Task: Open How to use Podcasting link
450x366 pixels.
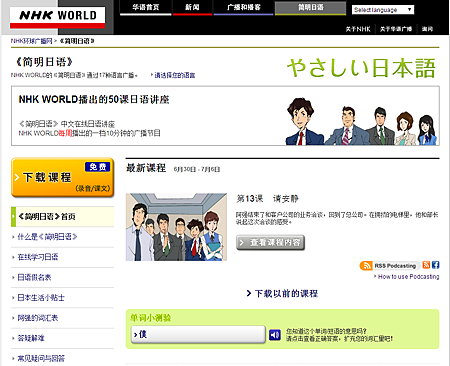Action: (408, 277)
